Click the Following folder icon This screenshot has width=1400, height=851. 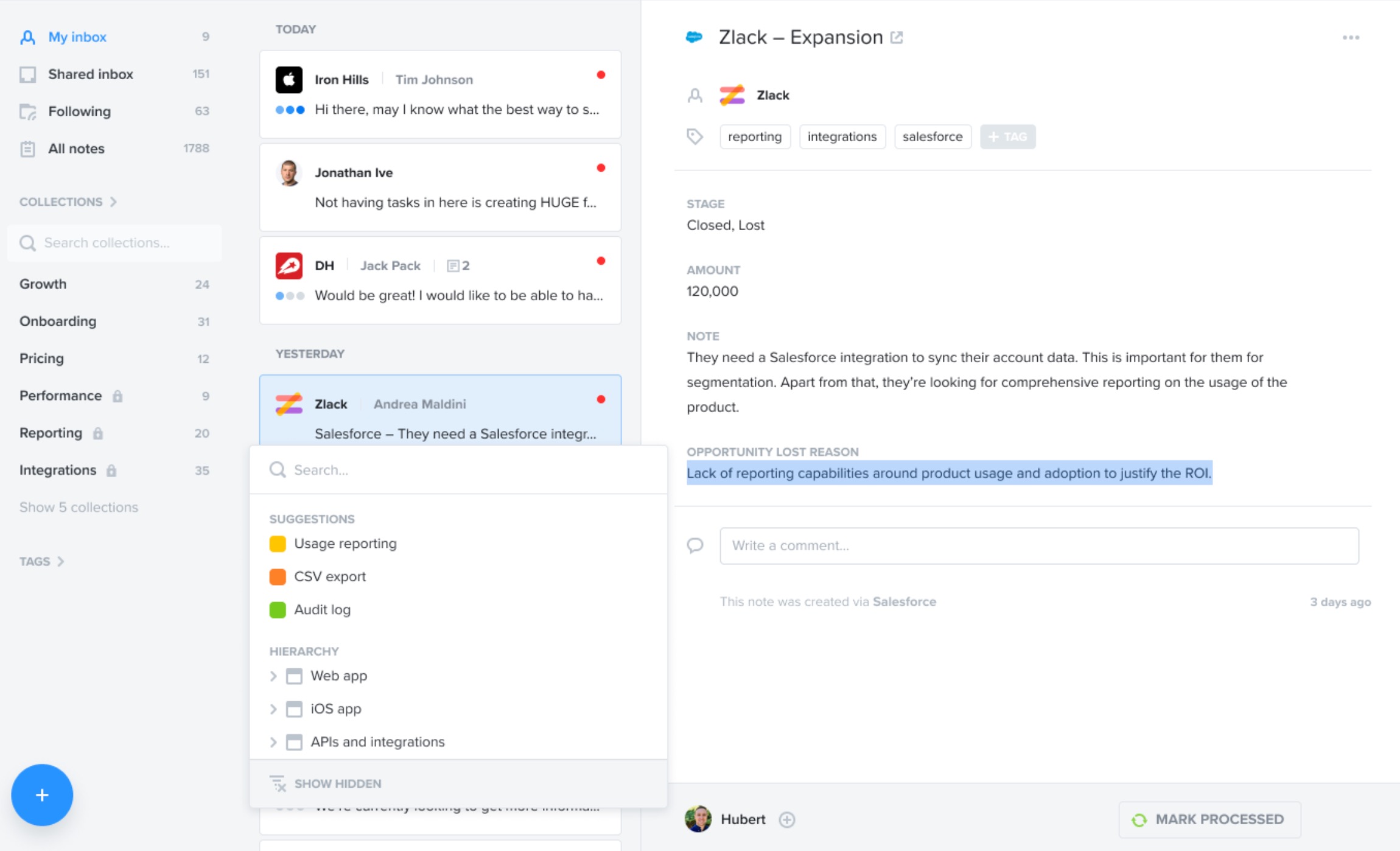point(27,112)
